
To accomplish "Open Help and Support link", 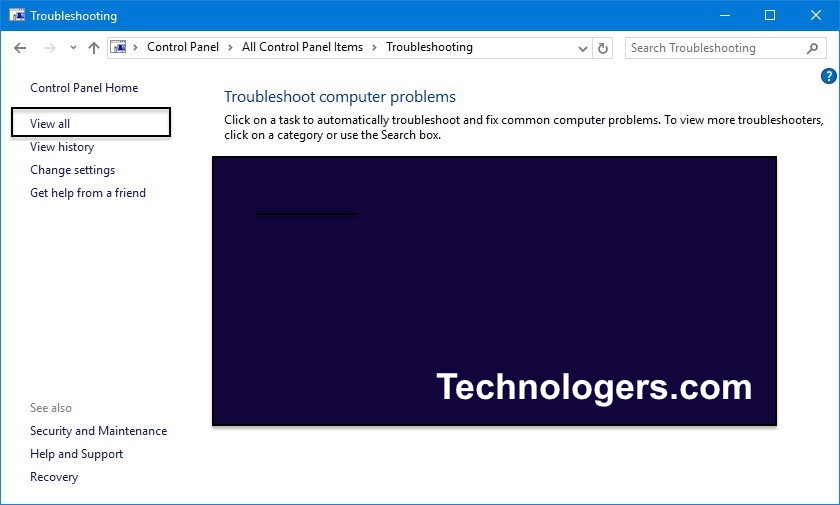I will 77,454.
